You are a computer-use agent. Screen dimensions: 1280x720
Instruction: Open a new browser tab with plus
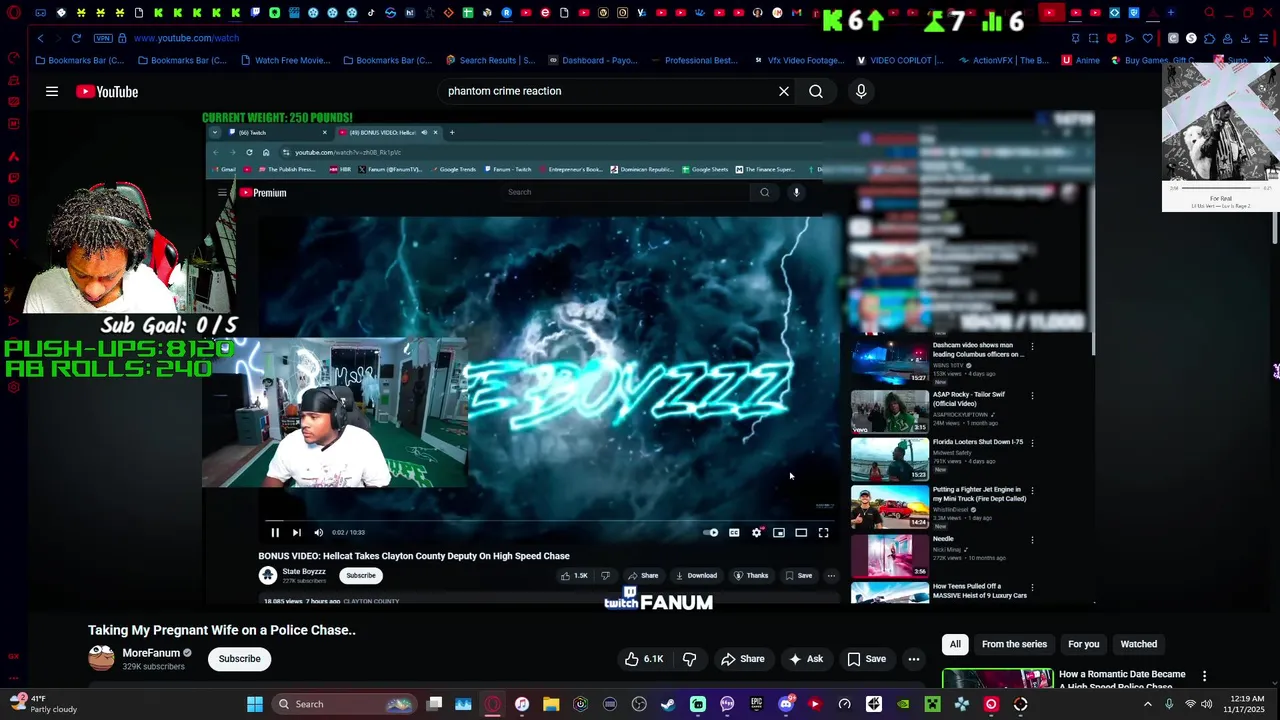tap(1170, 13)
